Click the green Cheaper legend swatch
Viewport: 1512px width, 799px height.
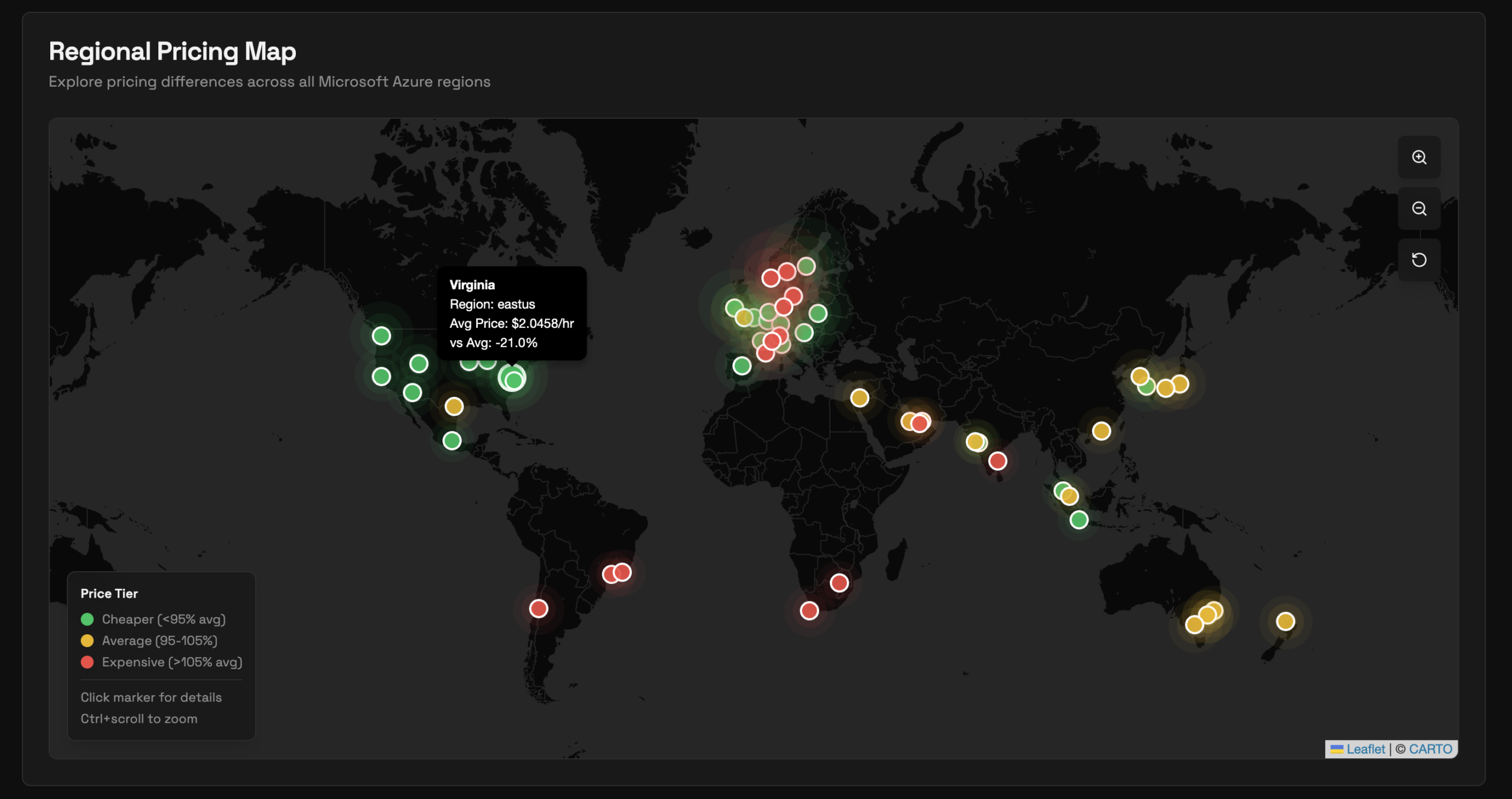click(x=87, y=619)
